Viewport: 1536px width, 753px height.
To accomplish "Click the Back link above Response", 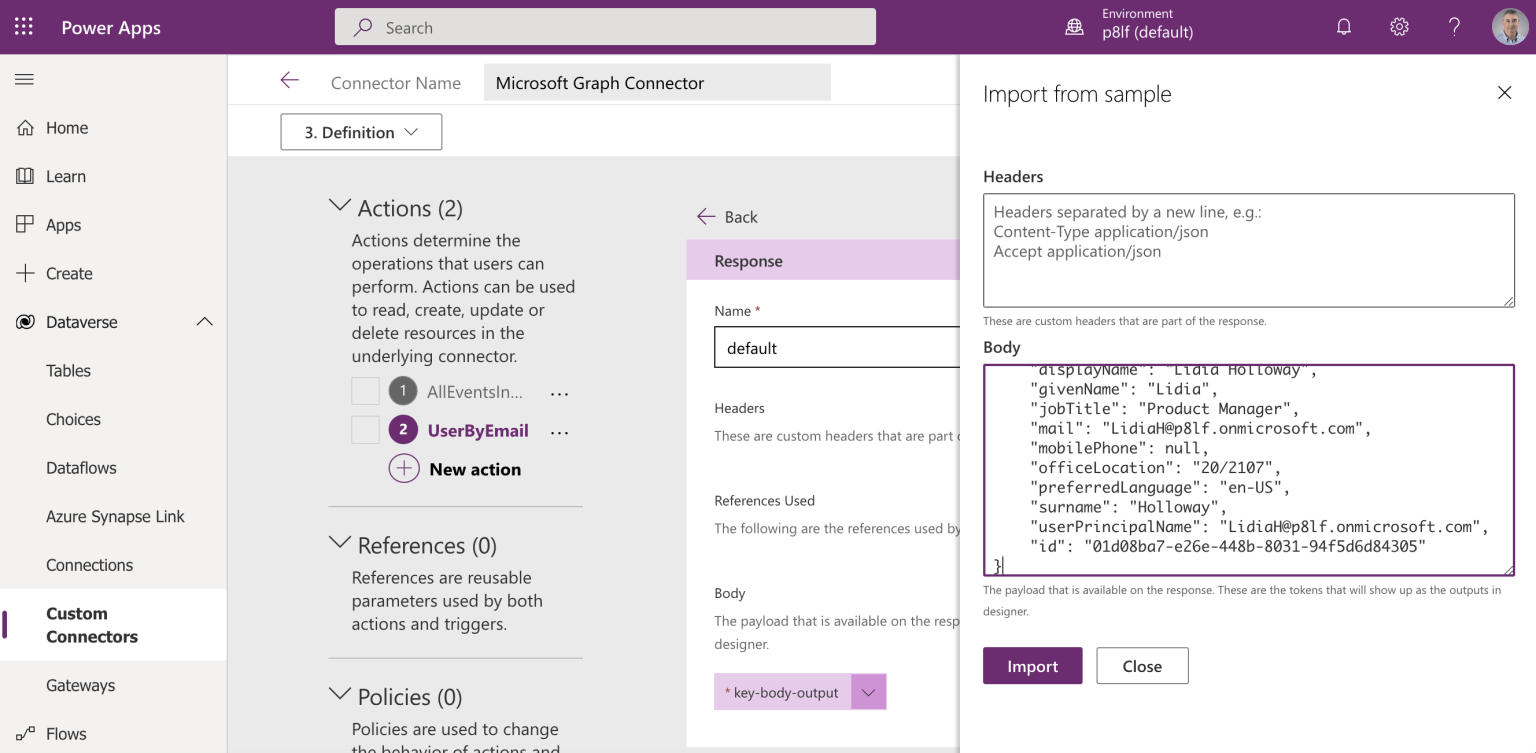I will [727, 217].
